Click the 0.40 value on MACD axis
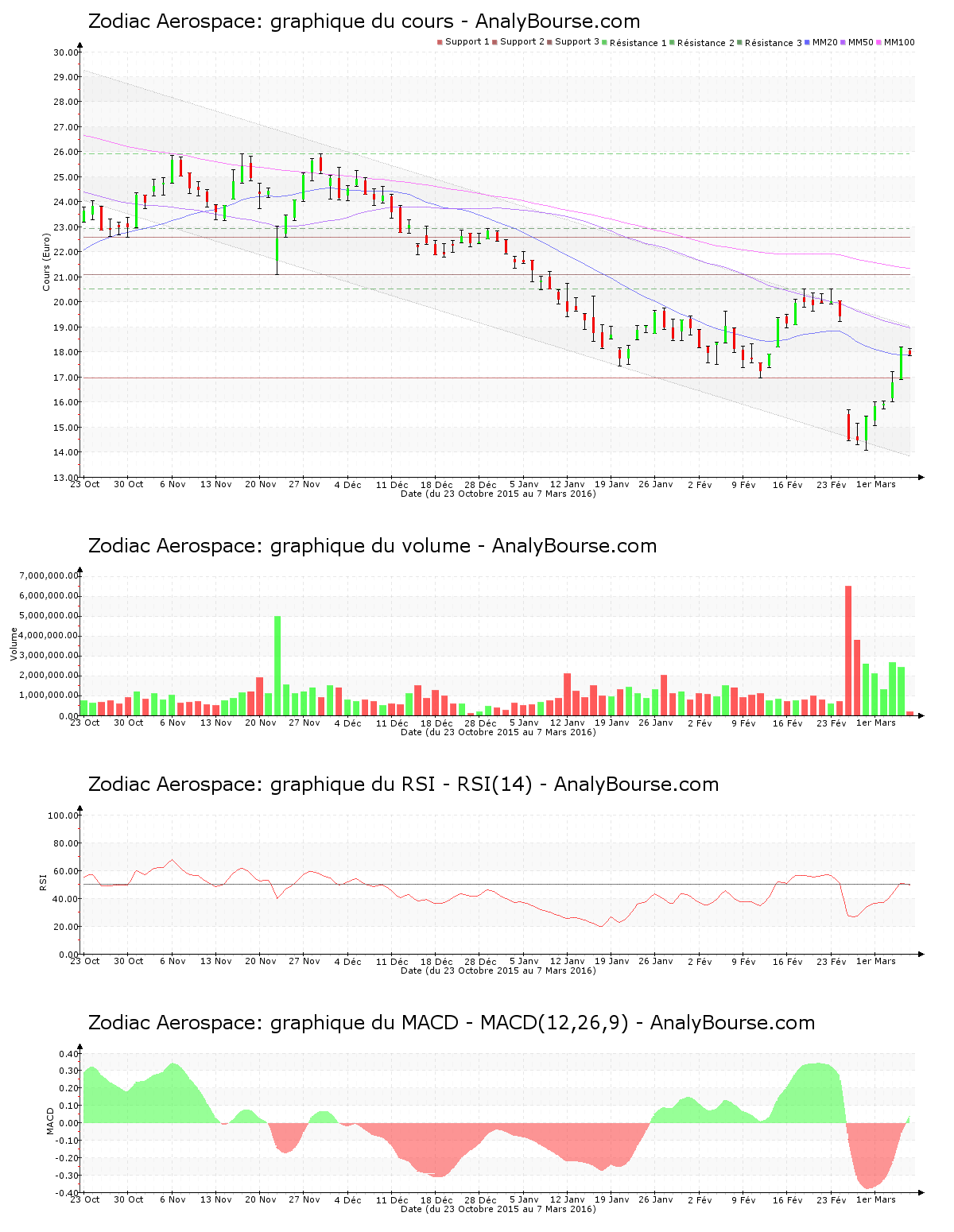Image resolution: width=954 pixels, height=1232 pixels. coord(68,1054)
